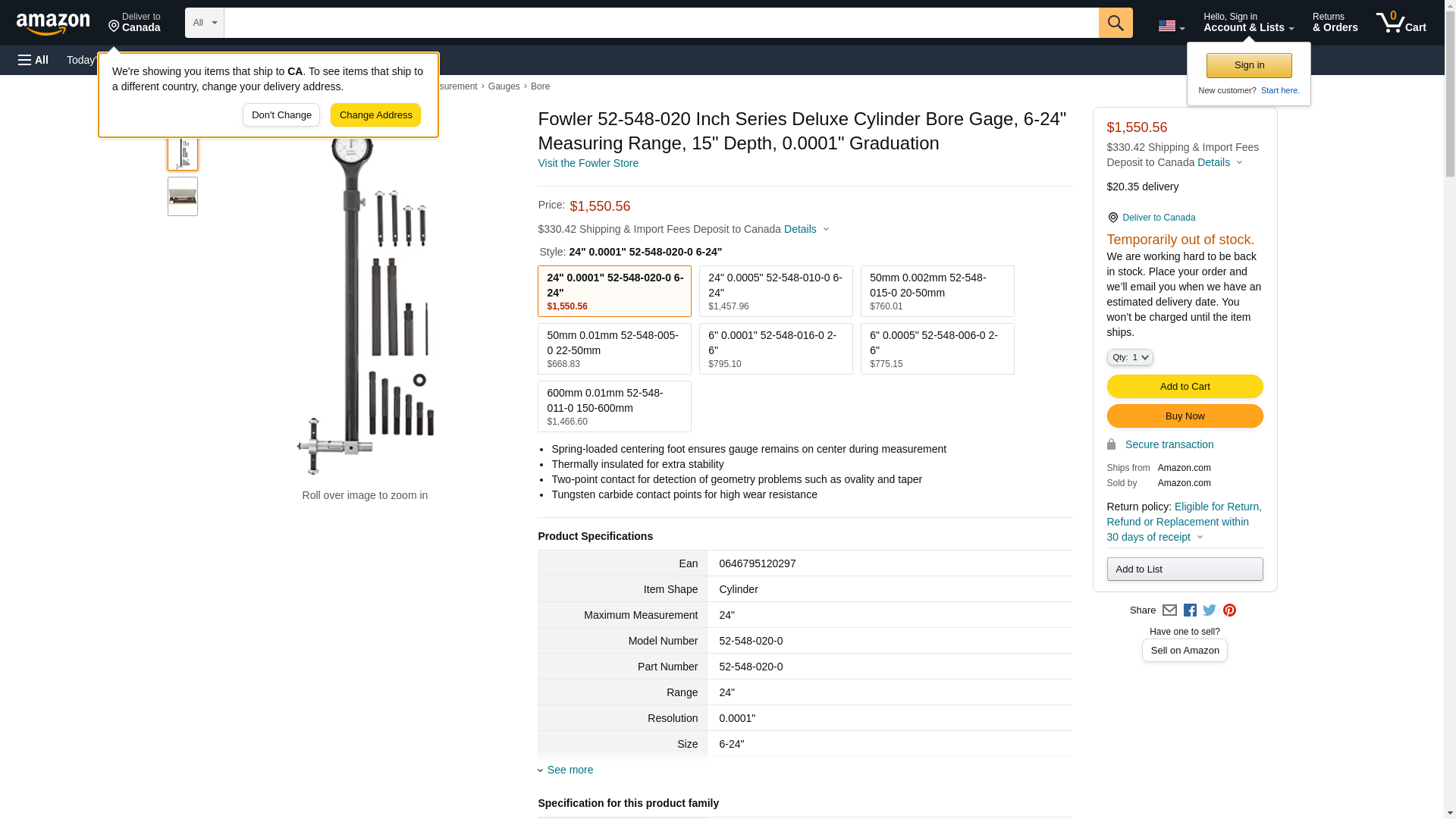Visit the Fowler Store link
Viewport: 1456px width, 819px height.
point(588,163)
